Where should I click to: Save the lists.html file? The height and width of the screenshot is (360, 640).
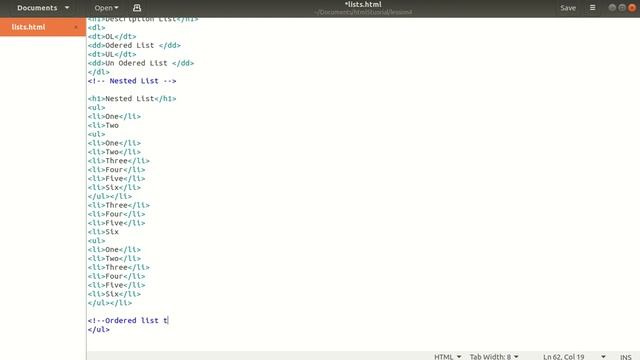click(568, 8)
